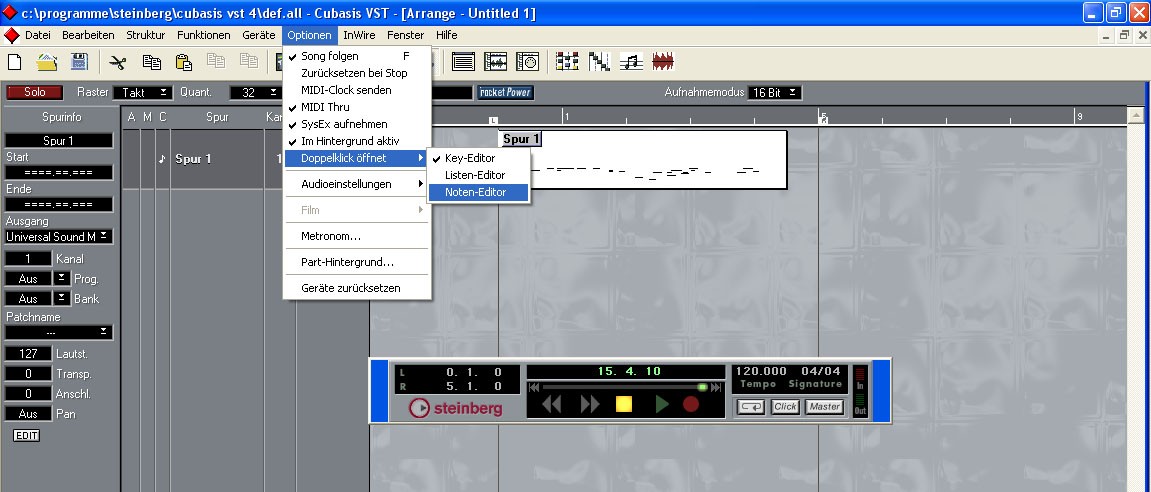Click the Steinberg logo on transport bar

pyautogui.click(x=456, y=408)
